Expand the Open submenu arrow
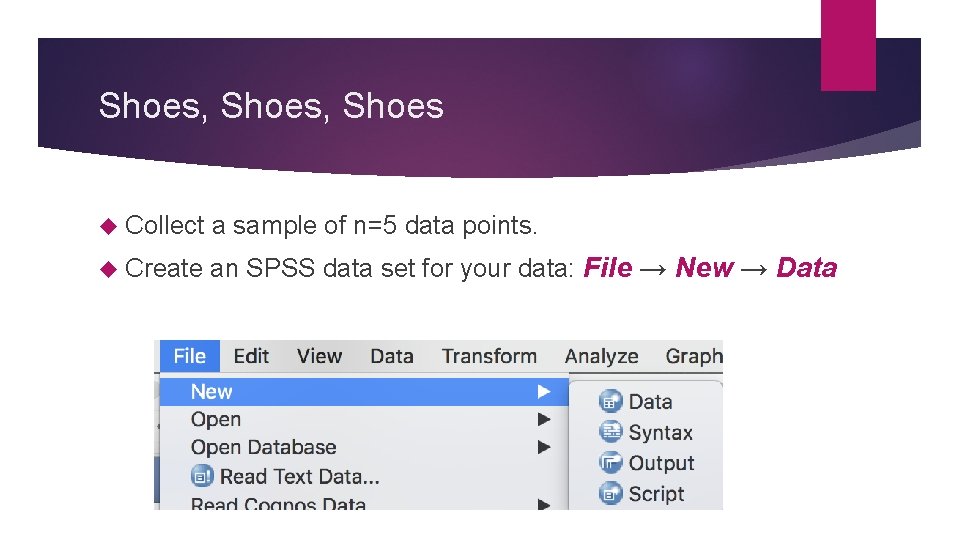This screenshot has width=960, height=540. (544, 419)
